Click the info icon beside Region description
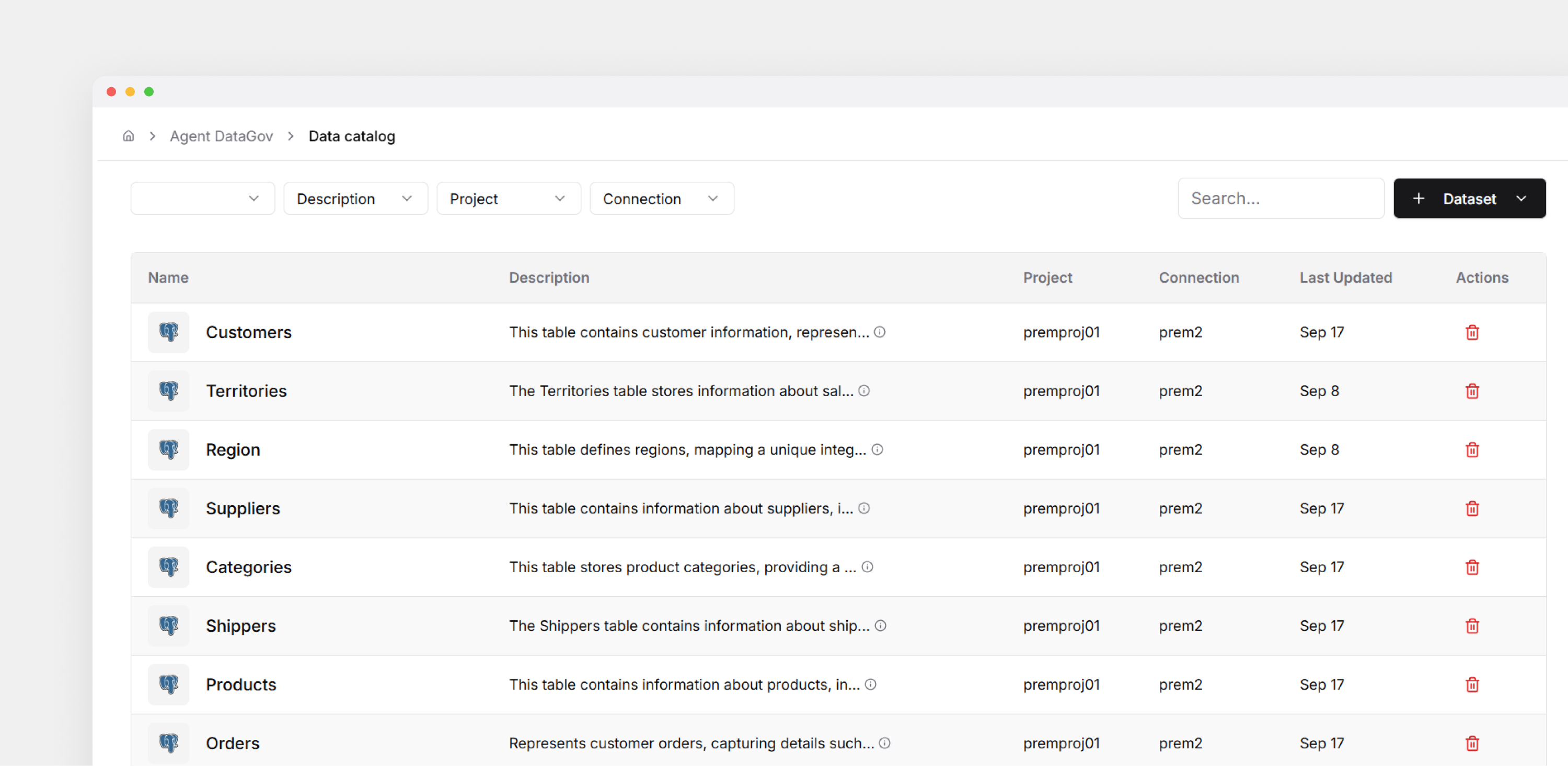The height and width of the screenshot is (766, 1568). [877, 449]
